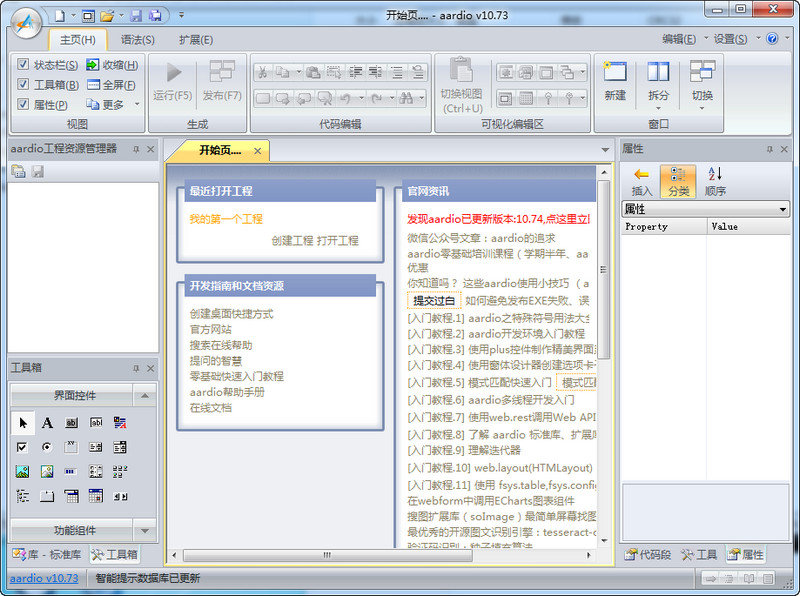This screenshot has height=596, width=800.
Task: Switch to the 库 - 标准库 bottom tab
Action: point(47,555)
